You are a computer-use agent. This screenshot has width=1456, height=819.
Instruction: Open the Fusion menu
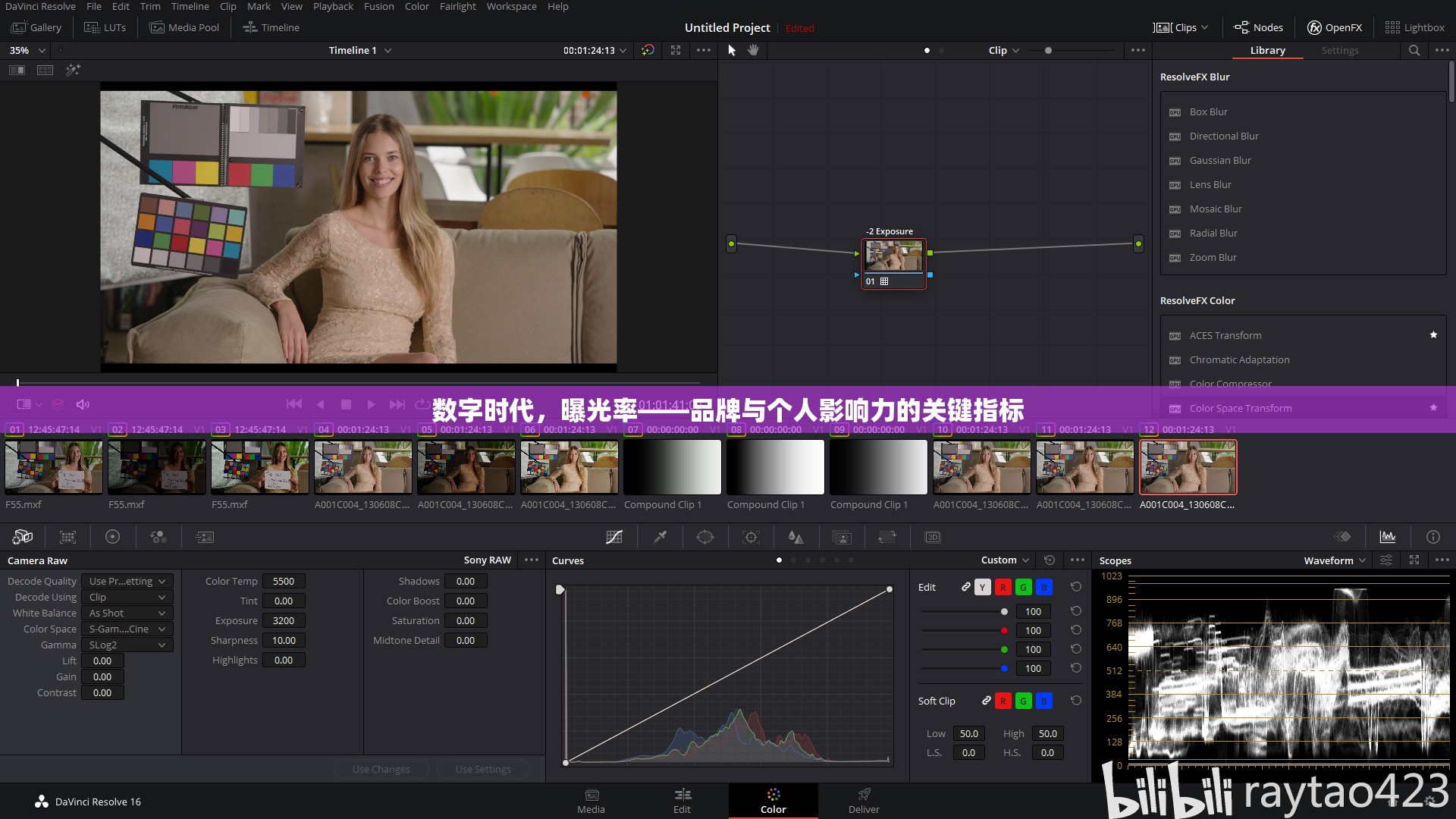(378, 6)
